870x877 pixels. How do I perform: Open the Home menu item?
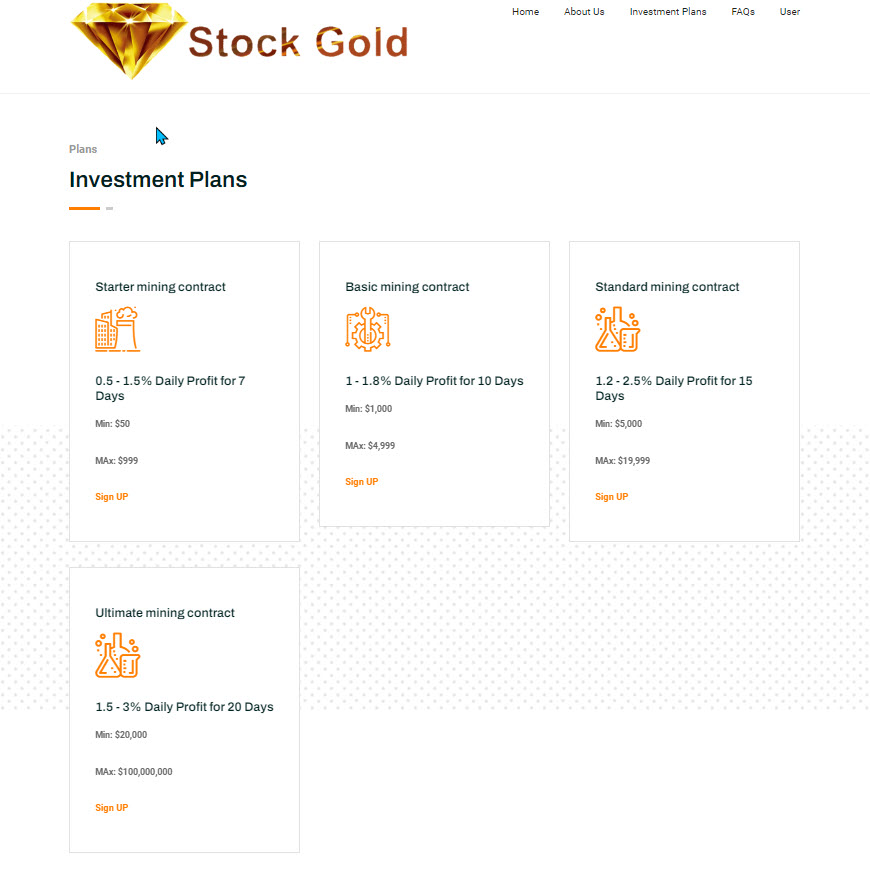525,12
